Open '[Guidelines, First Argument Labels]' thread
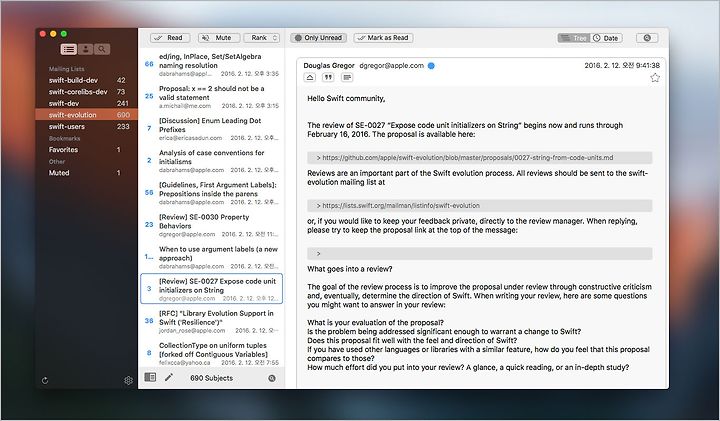720x421 pixels. (x=212, y=193)
